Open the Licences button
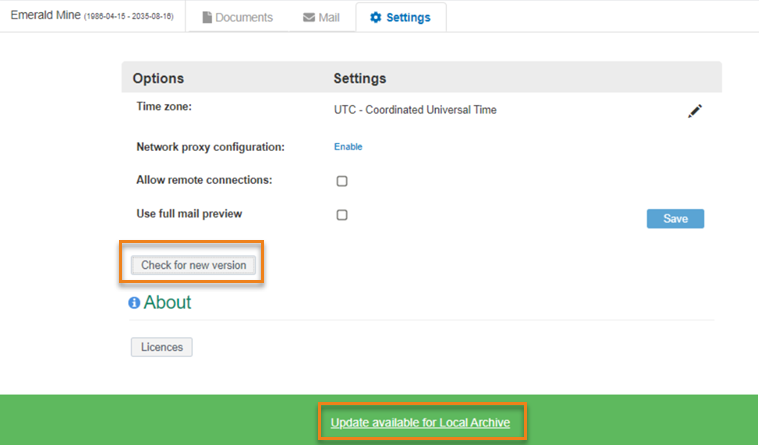 point(162,347)
